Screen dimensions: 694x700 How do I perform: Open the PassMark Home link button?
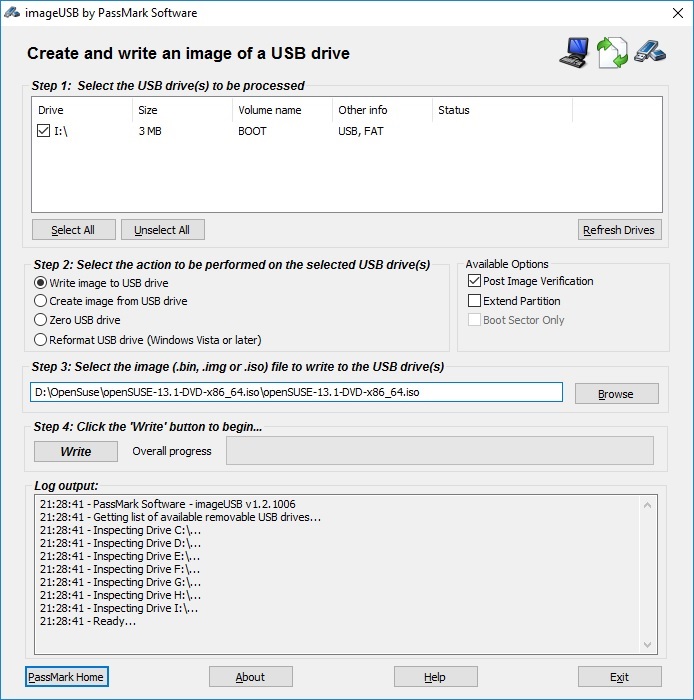pos(66,677)
